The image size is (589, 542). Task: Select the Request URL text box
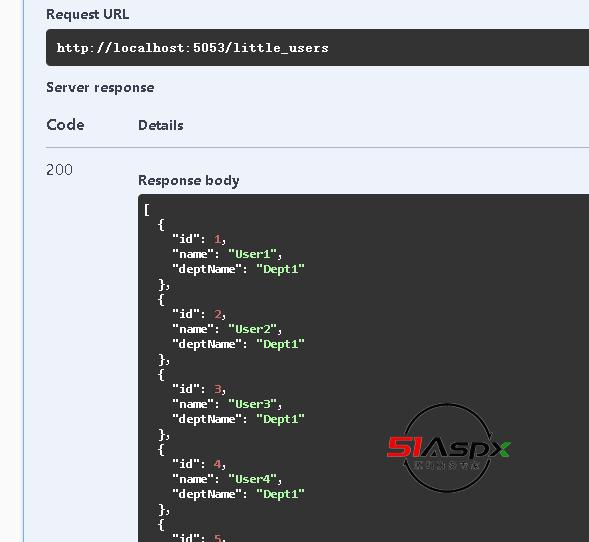click(x=317, y=48)
